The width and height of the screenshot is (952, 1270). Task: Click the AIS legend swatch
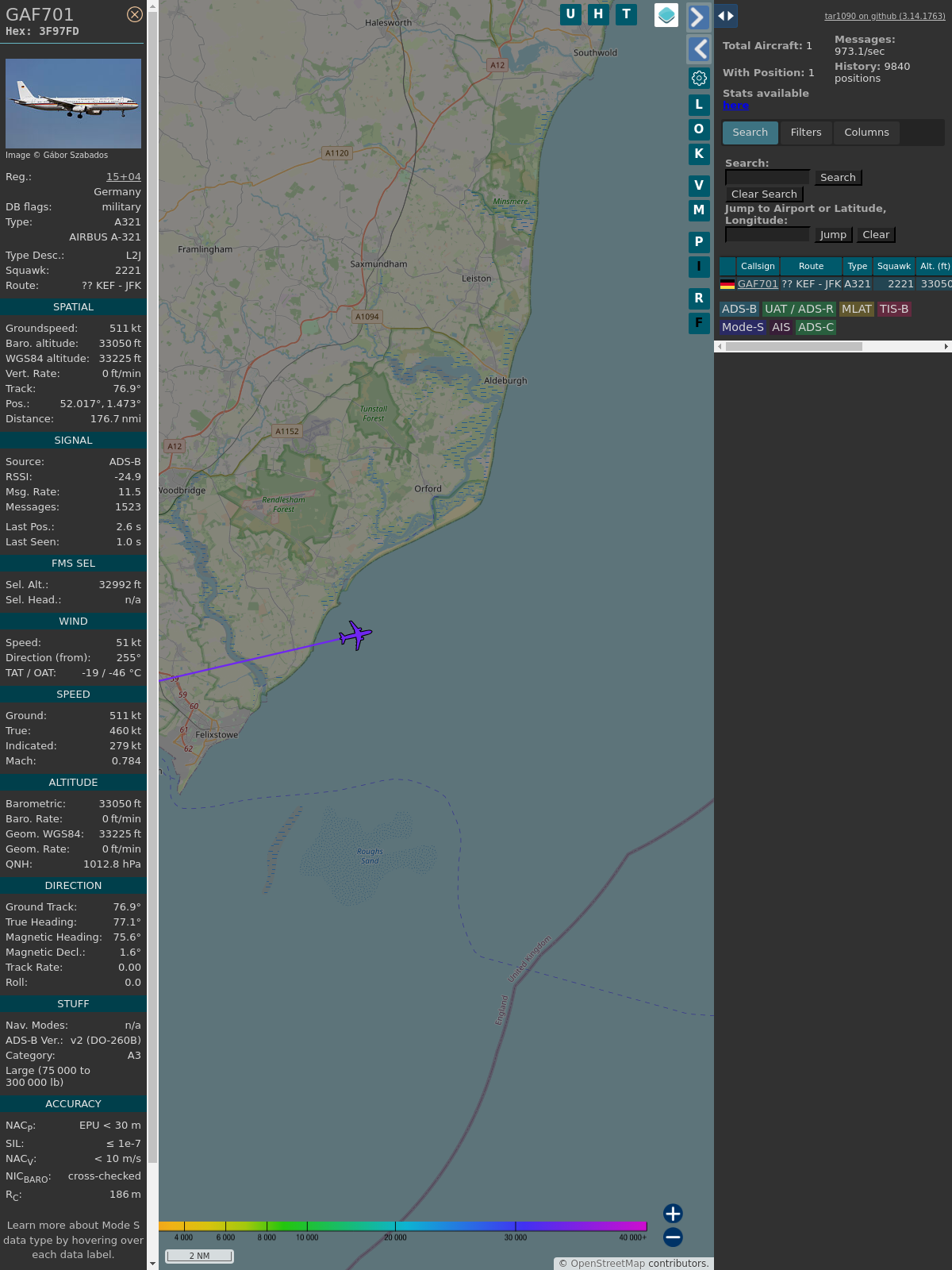(781, 327)
